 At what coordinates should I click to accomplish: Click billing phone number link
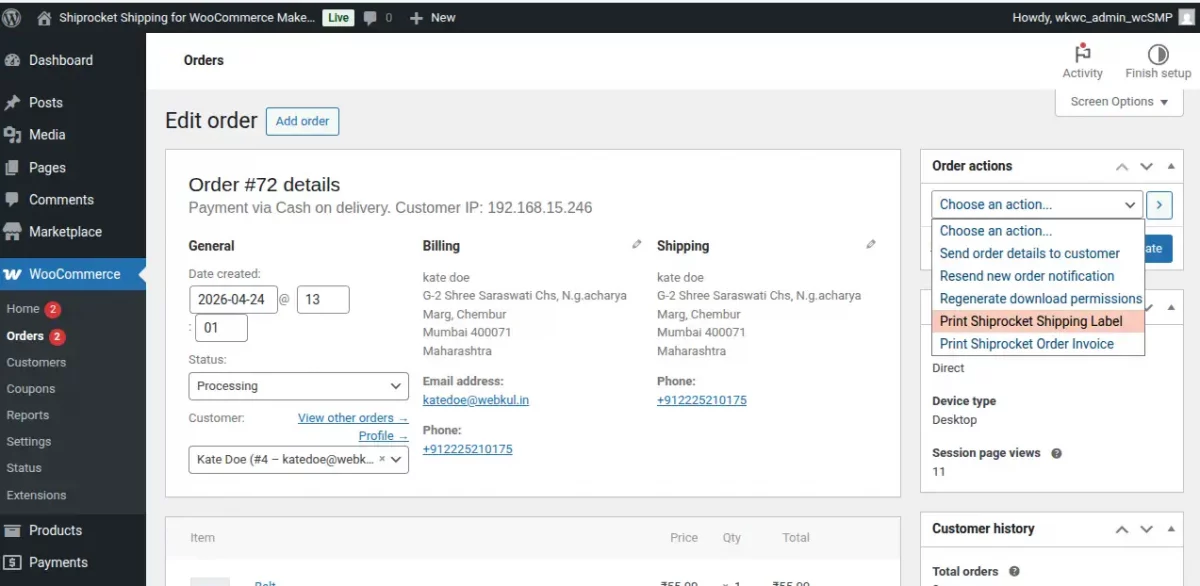coord(468,449)
